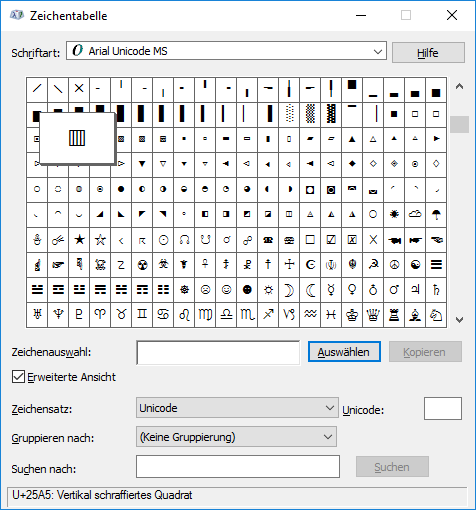Viewport: 476px width, 510px height.
Task: Pick the hammer and sickle symbol
Action: point(373,265)
